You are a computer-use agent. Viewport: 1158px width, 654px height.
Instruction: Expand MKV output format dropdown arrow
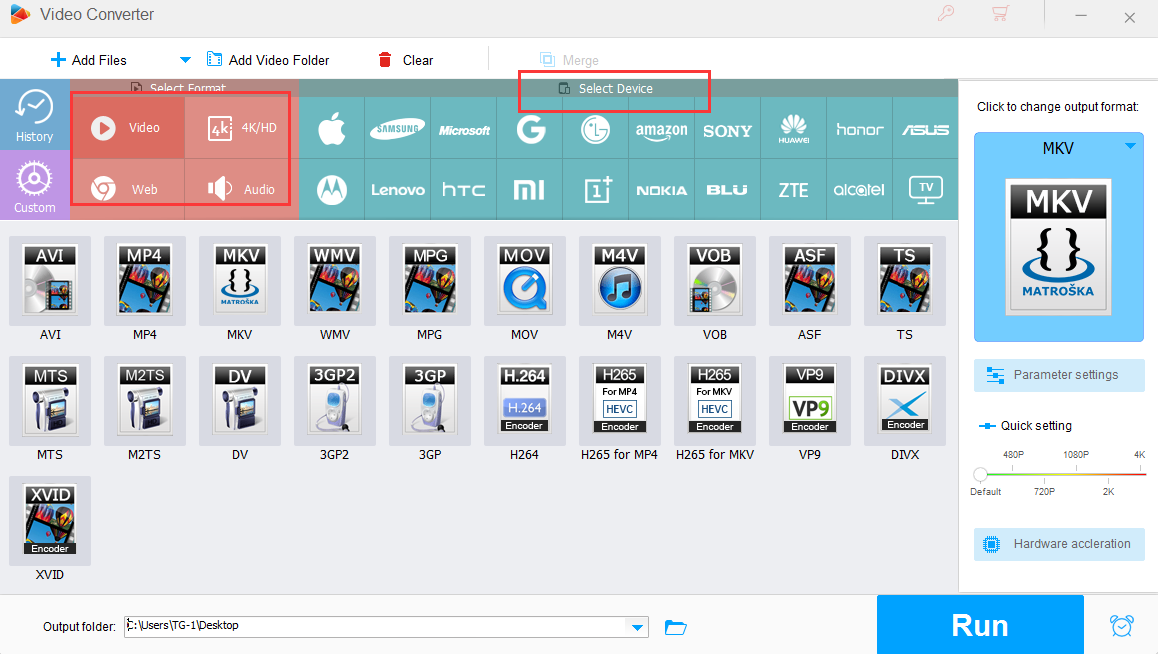pyautogui.click(x=1130, y=146)
